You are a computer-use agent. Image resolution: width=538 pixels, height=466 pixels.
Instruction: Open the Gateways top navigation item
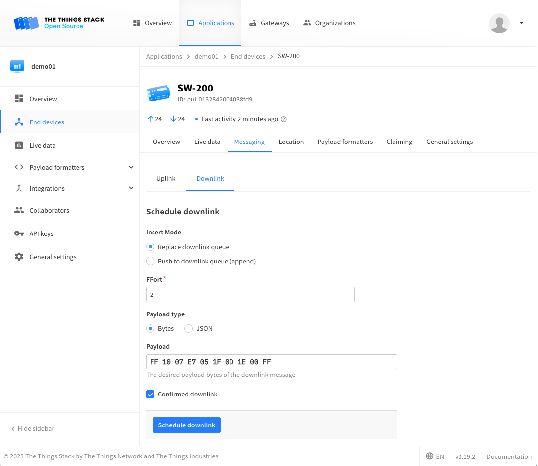point(269,23)
